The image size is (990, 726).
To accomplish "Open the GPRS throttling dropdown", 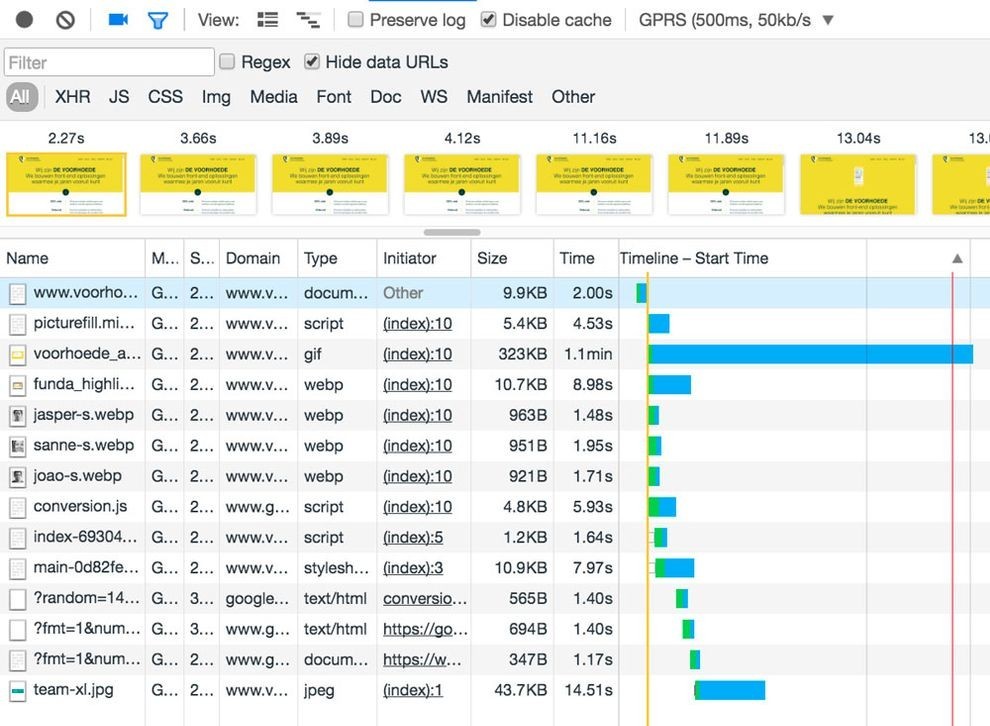I will click(736, 20).
